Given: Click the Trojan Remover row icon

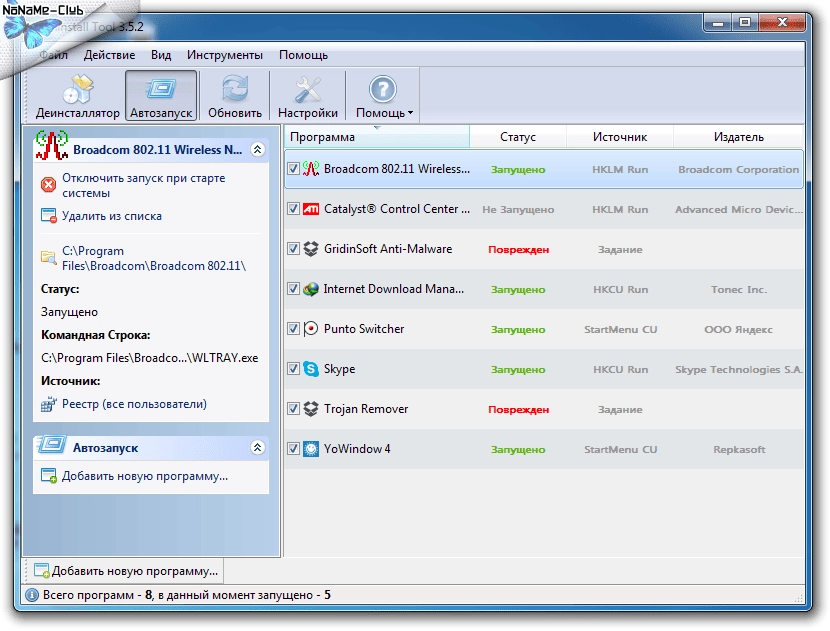Looking at the screenshot, I should 311,409.
